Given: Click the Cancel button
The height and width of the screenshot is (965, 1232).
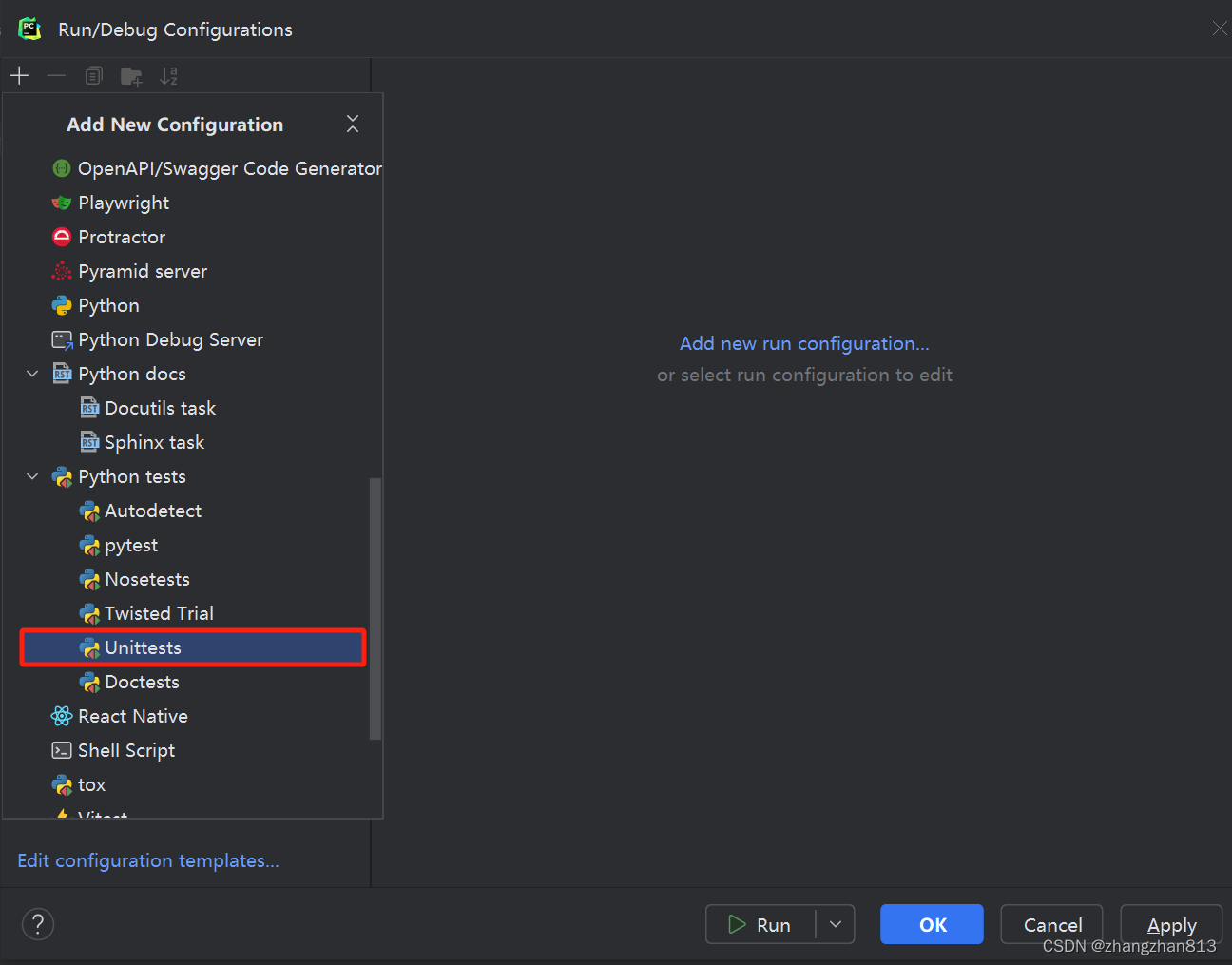Looking at the screenshot, I should point(1052,924).
